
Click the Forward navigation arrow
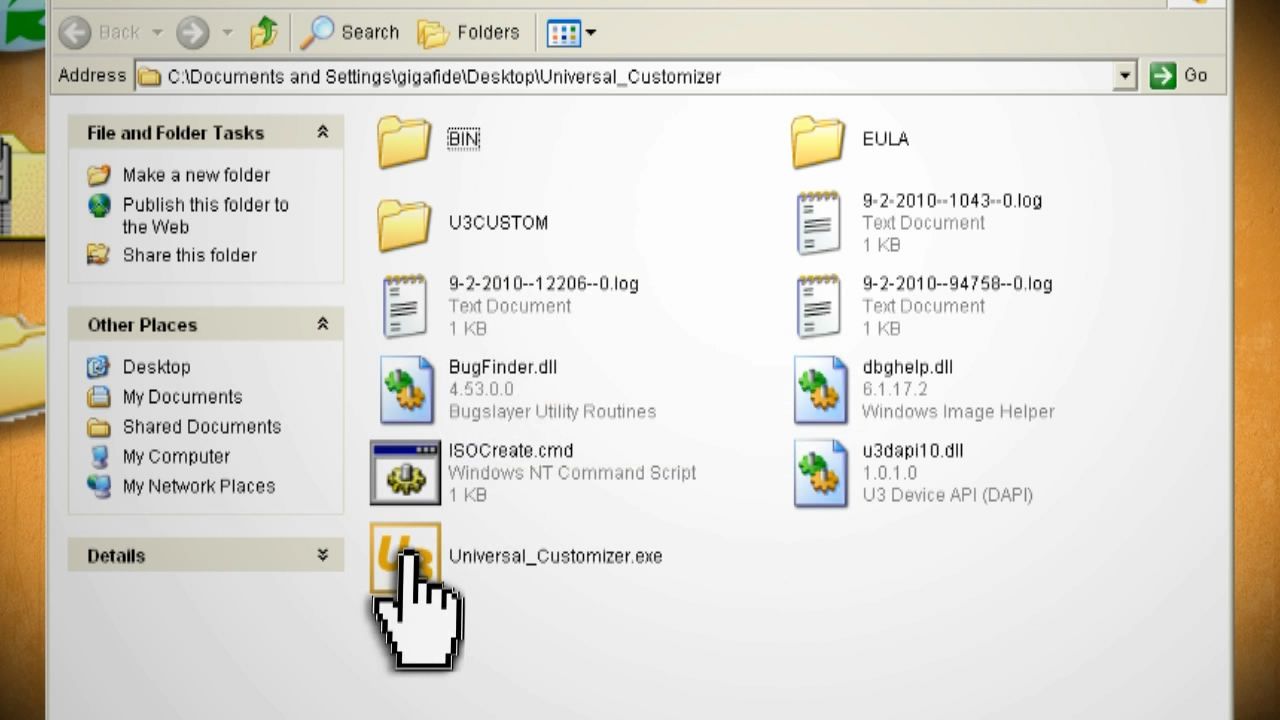(192, 33)
